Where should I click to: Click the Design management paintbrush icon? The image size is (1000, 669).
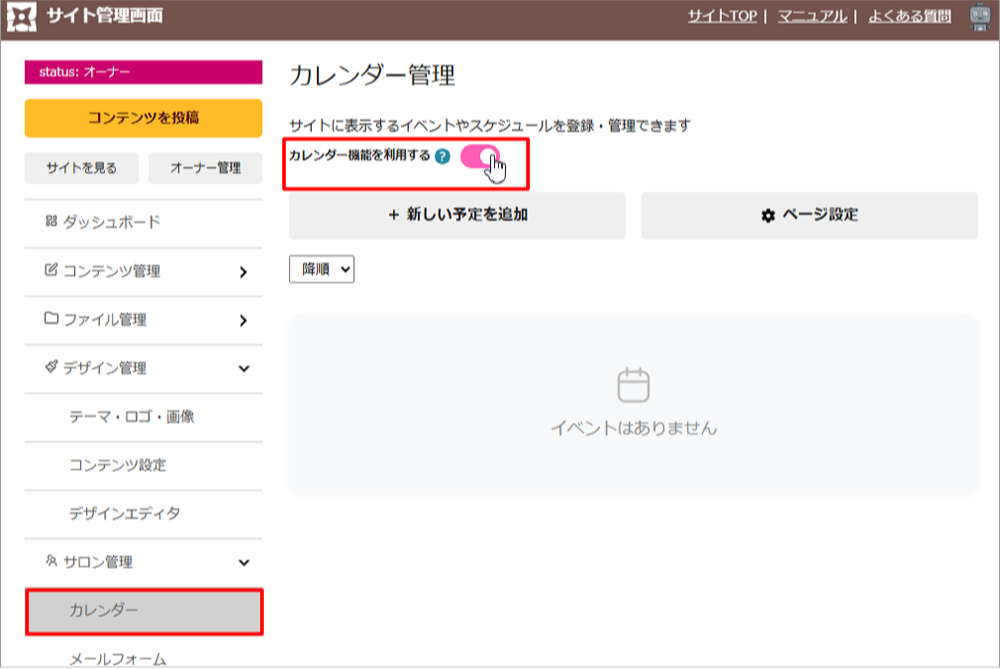click(52, 368)
